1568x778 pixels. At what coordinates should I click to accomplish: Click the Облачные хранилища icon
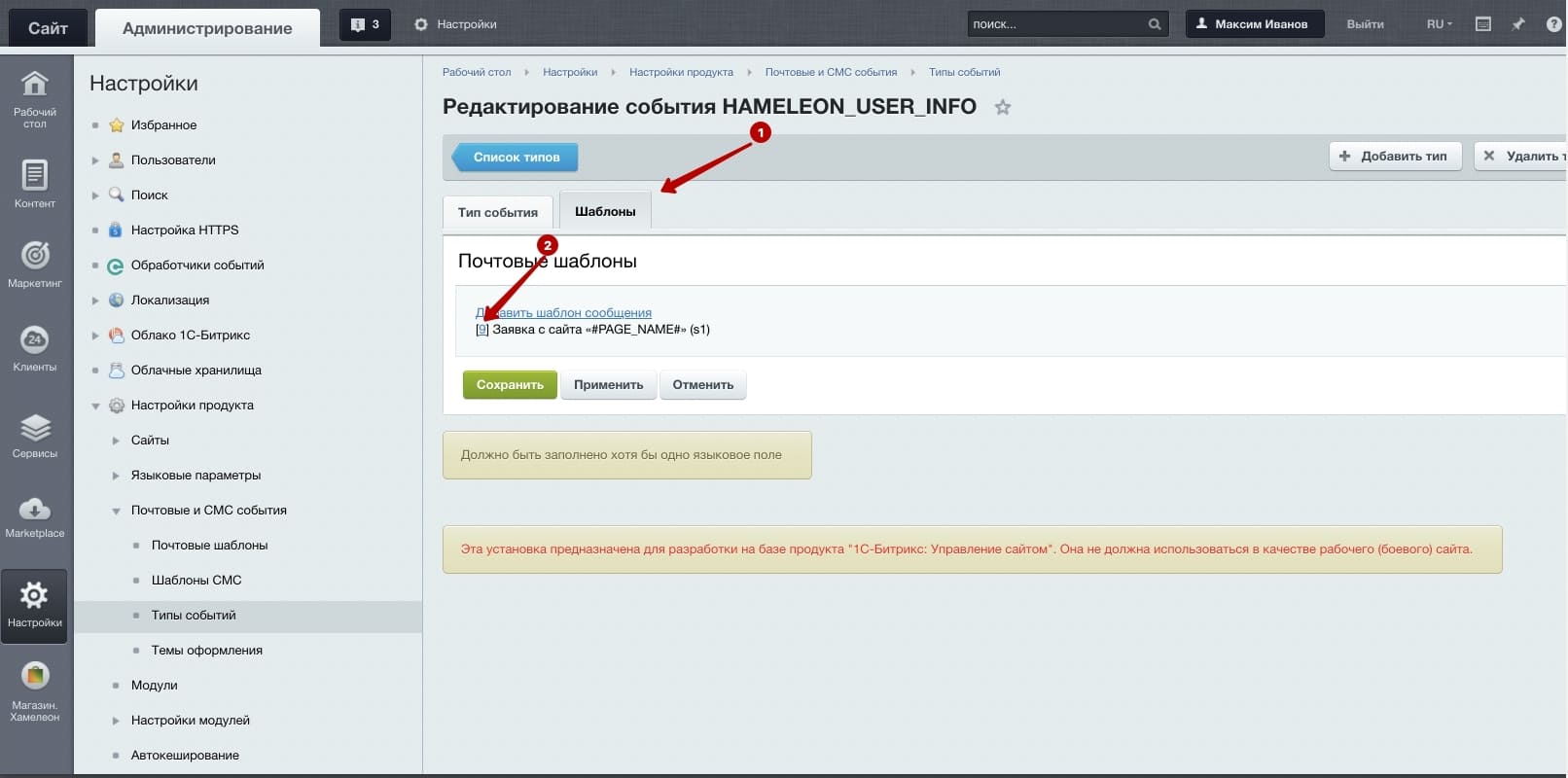coord(117,370)
